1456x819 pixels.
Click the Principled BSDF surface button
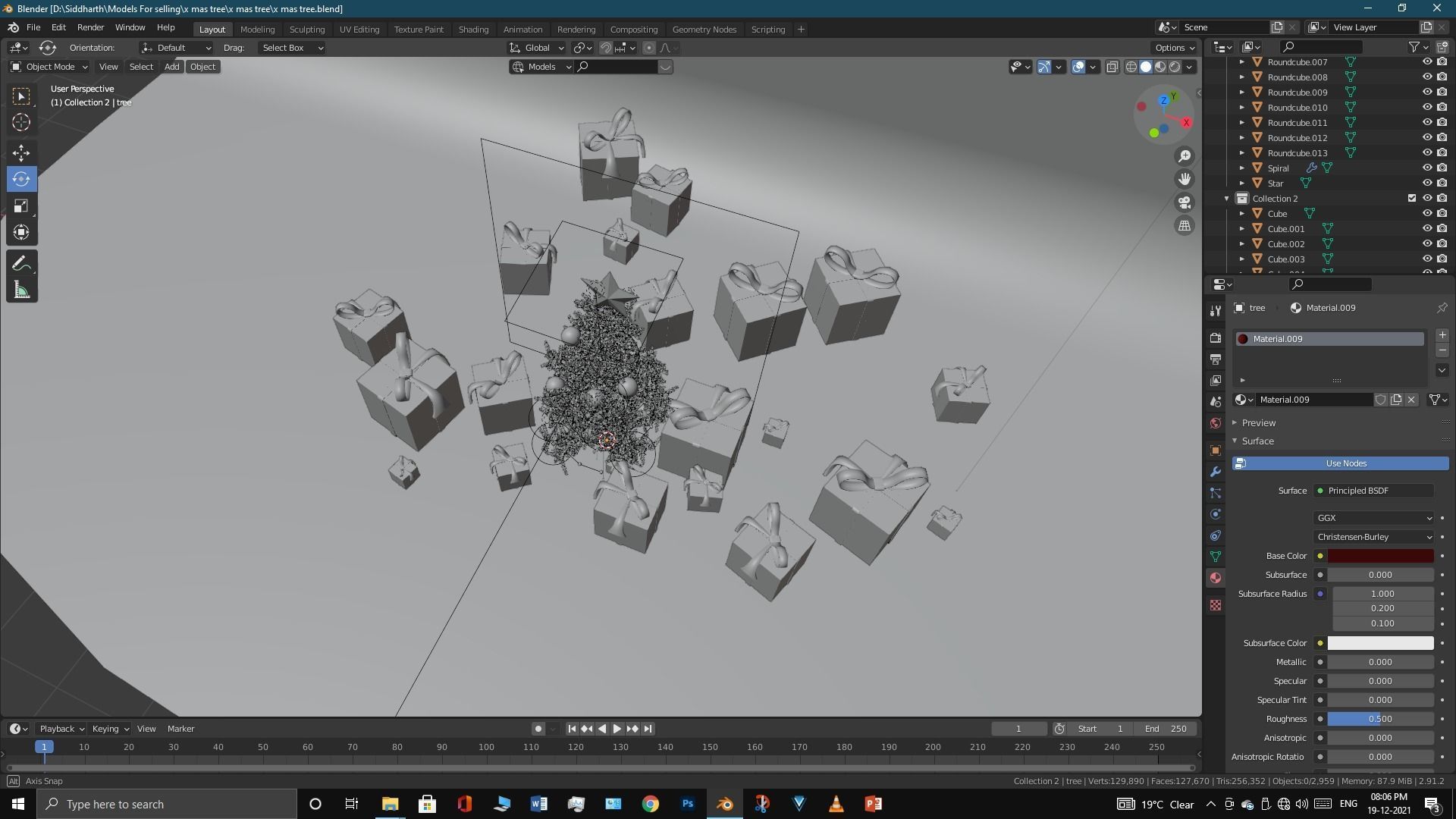click(x=1373, y=491)
